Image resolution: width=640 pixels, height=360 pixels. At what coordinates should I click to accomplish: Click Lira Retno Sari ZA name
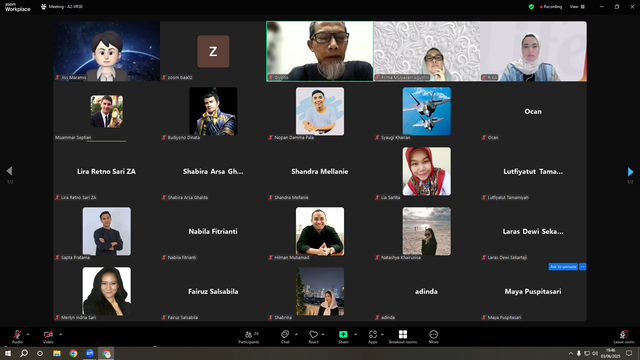[x=106, y=171]
